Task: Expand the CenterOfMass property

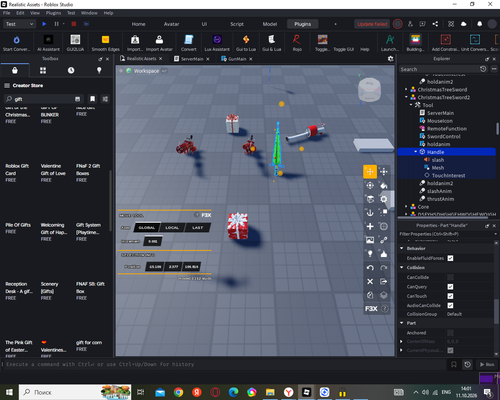Action: click(401, 341)
